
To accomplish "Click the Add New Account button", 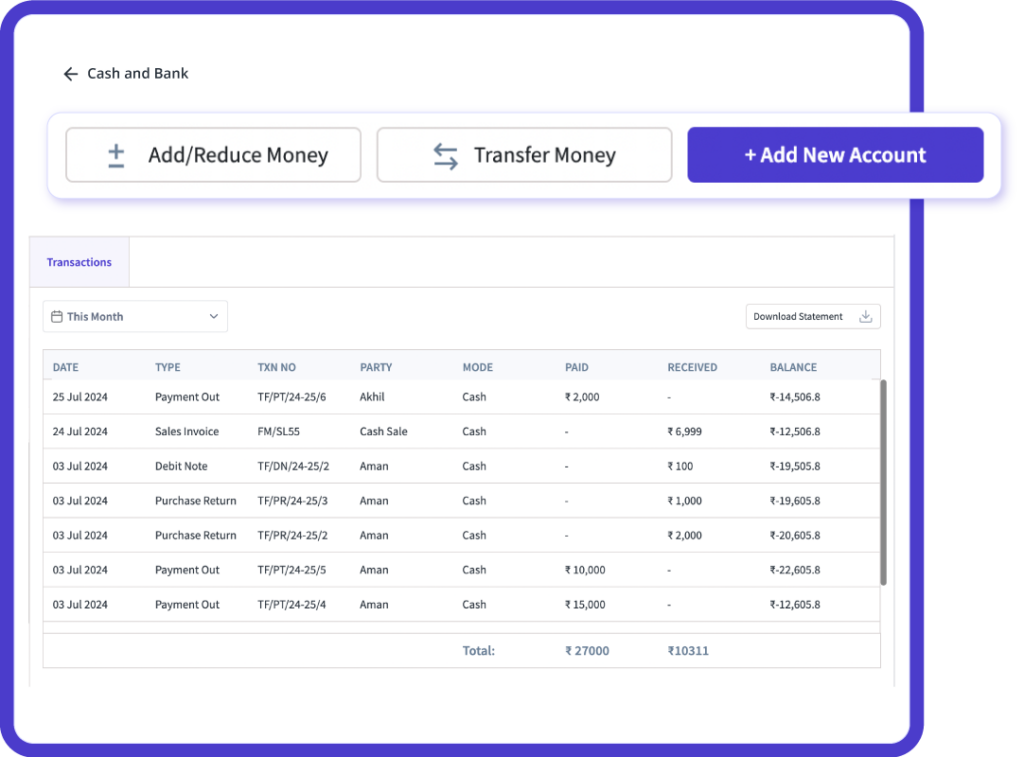I will [835, 154].
